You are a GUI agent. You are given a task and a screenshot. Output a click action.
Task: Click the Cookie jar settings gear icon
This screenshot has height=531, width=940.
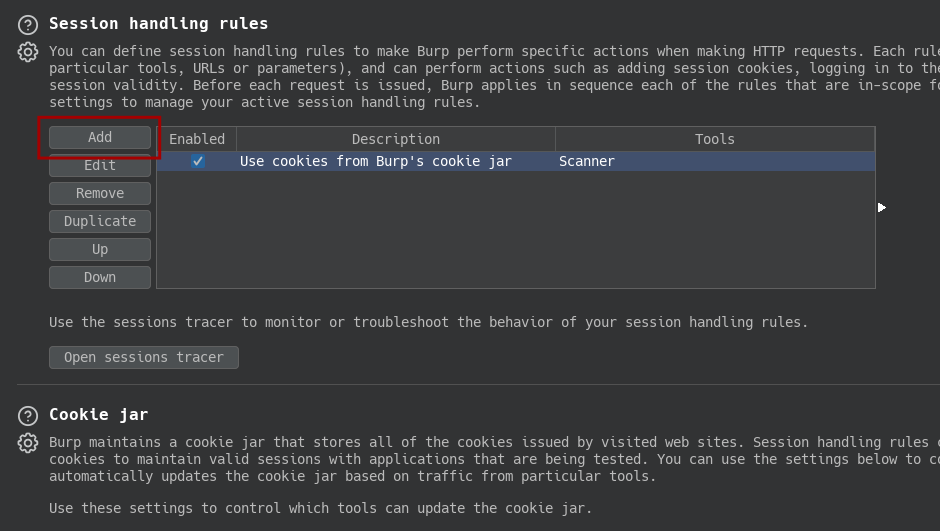(x=28, y=443)
